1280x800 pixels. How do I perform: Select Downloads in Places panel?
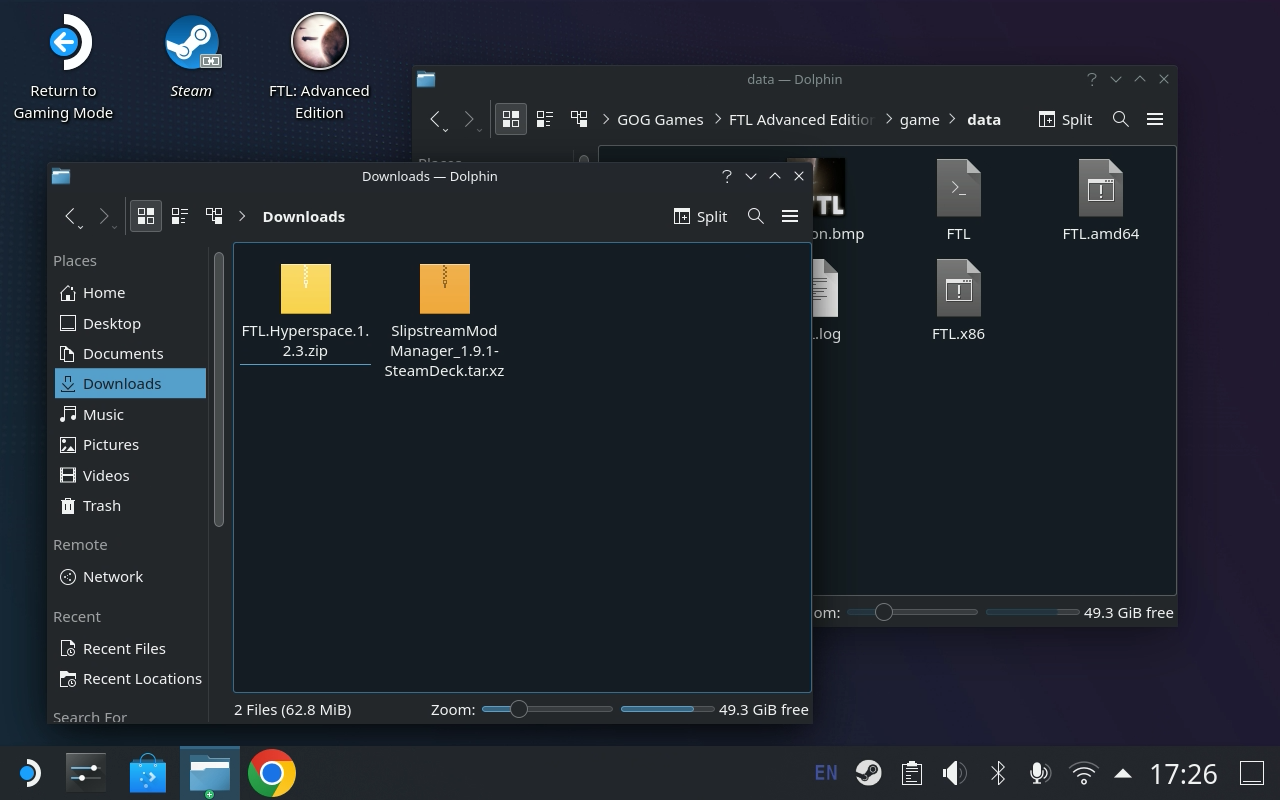(130, 383)
